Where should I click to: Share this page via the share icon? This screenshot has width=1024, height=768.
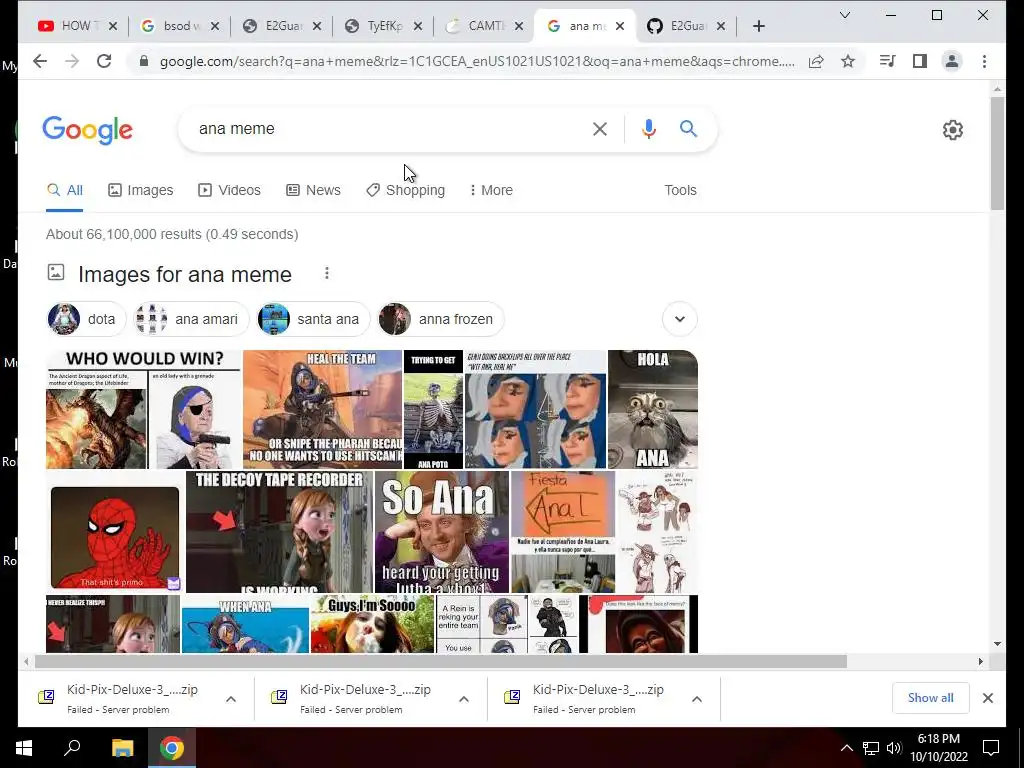pos(816,61)
